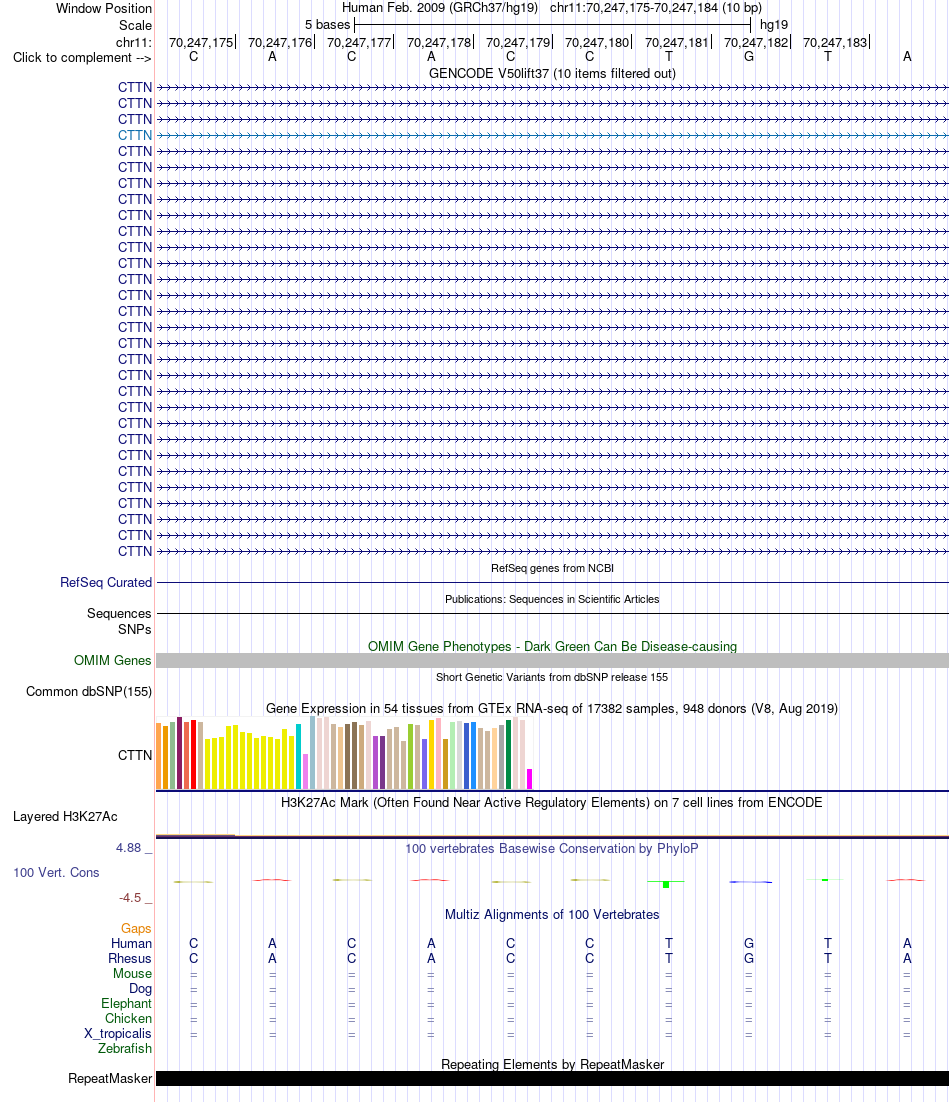Click the "Dog" alignment row label
Image resolution: width=950 pixels, height=1102 pixels.
(141, 989)
